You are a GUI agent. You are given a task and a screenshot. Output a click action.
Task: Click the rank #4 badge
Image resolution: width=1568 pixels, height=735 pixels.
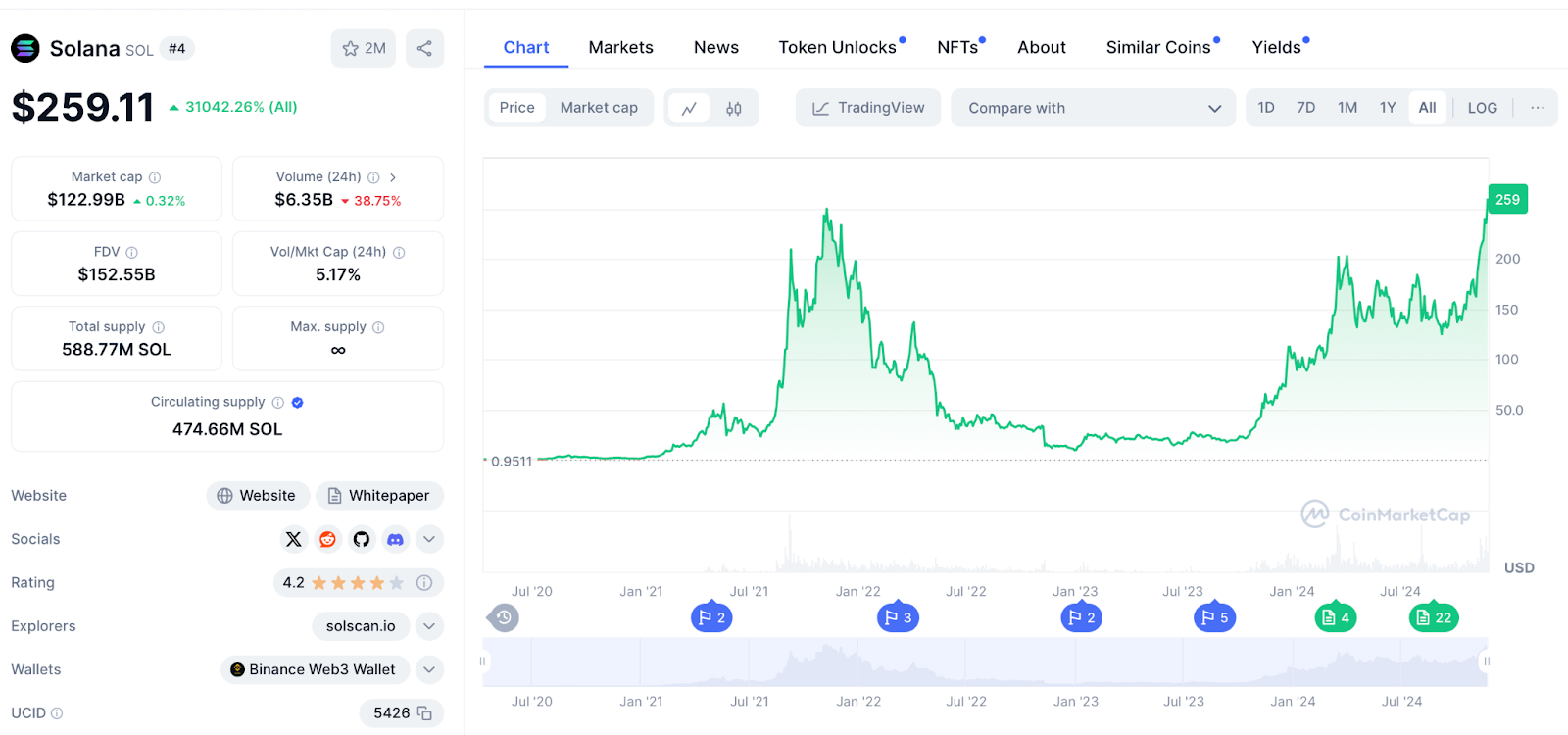tap(176, 48)
